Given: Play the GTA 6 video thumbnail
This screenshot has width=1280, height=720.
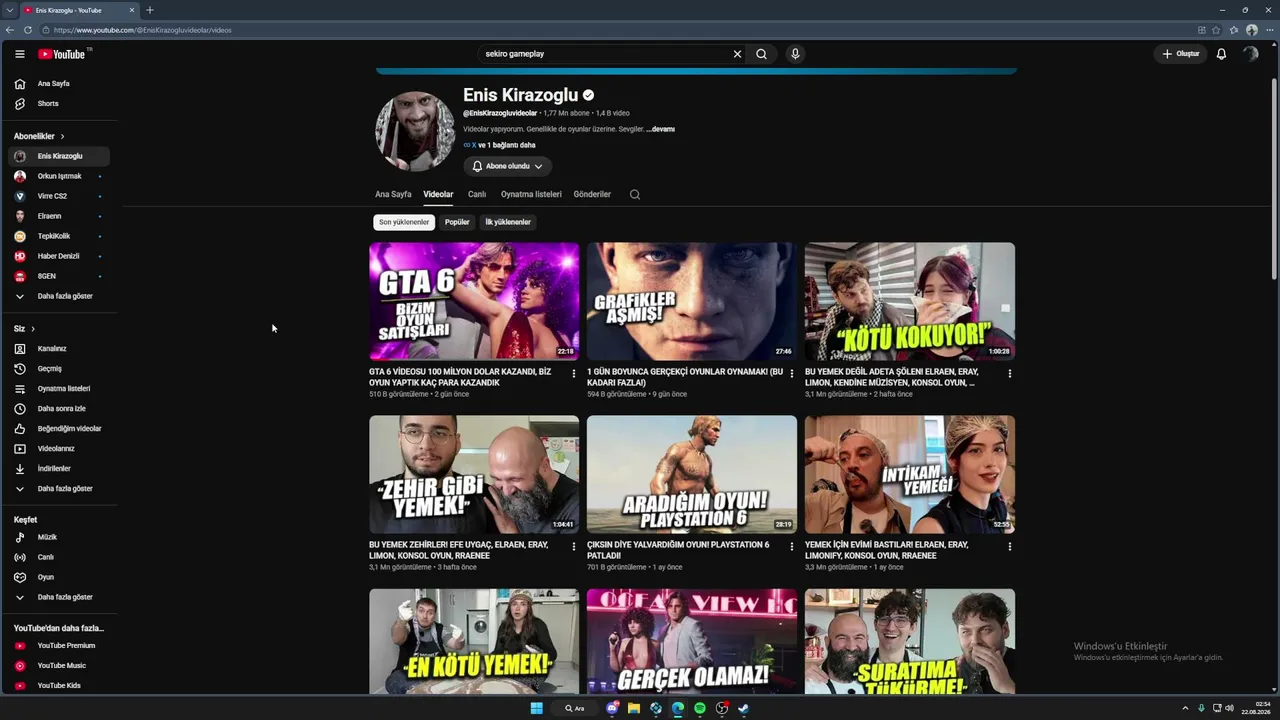Looking at the screenshot, I should click(474, 301).
